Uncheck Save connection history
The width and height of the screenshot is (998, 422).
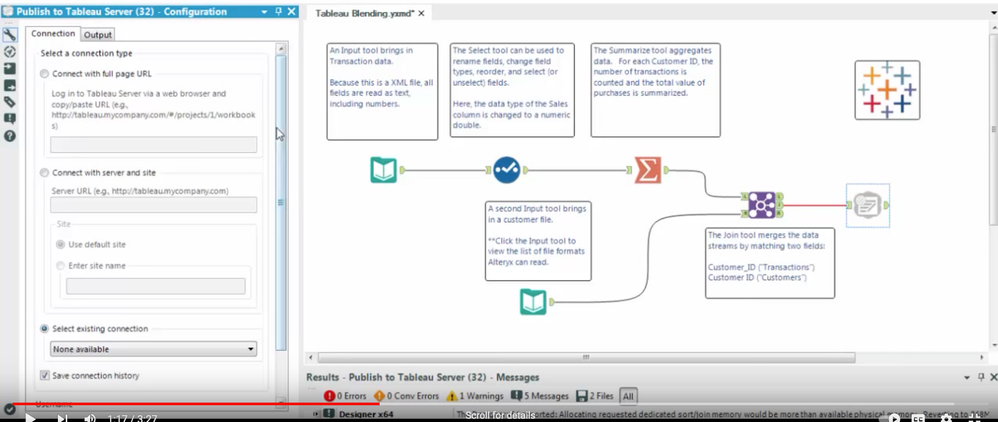(x=44, y=376)
